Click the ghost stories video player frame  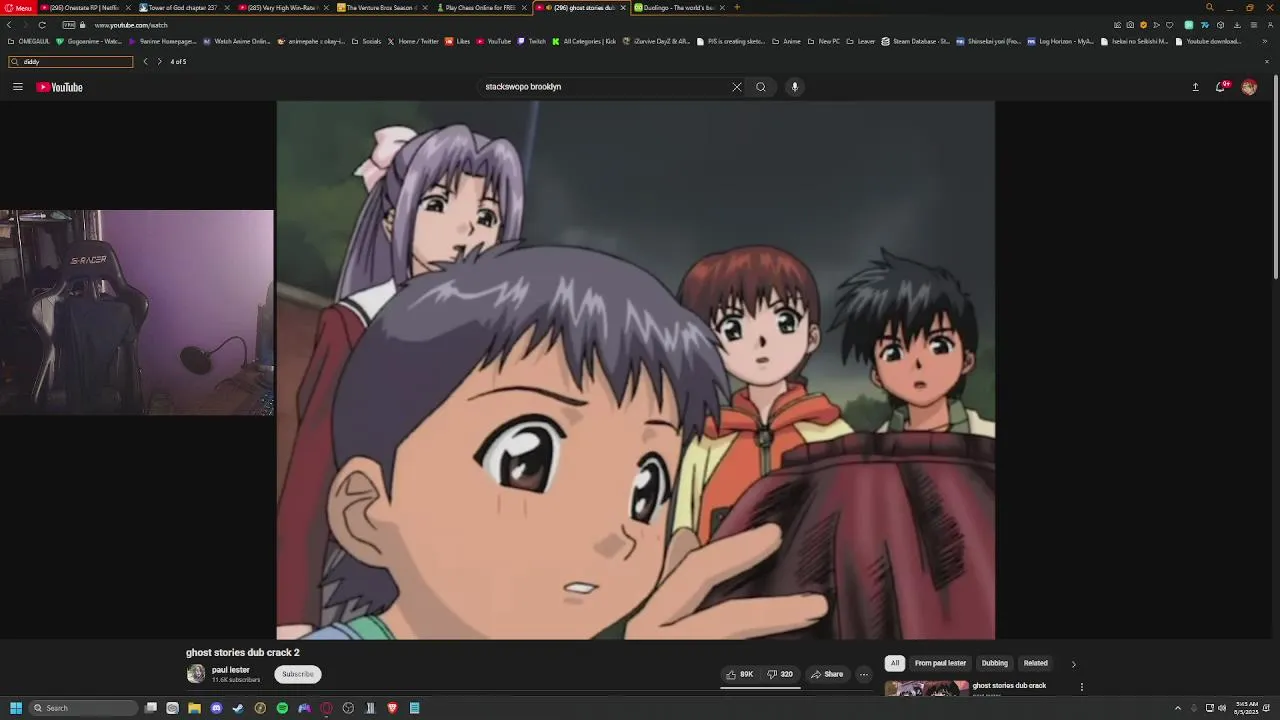pos(636,370)
